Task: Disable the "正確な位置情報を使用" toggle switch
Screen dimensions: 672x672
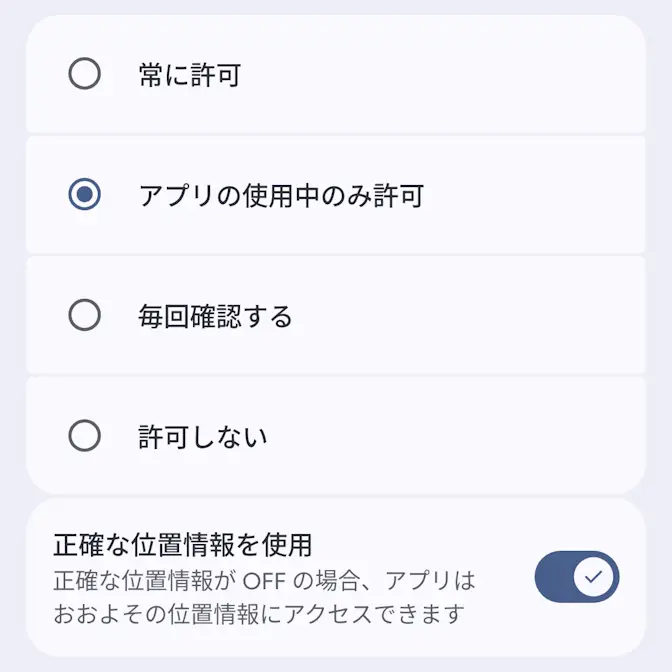Action: [577, 577]
